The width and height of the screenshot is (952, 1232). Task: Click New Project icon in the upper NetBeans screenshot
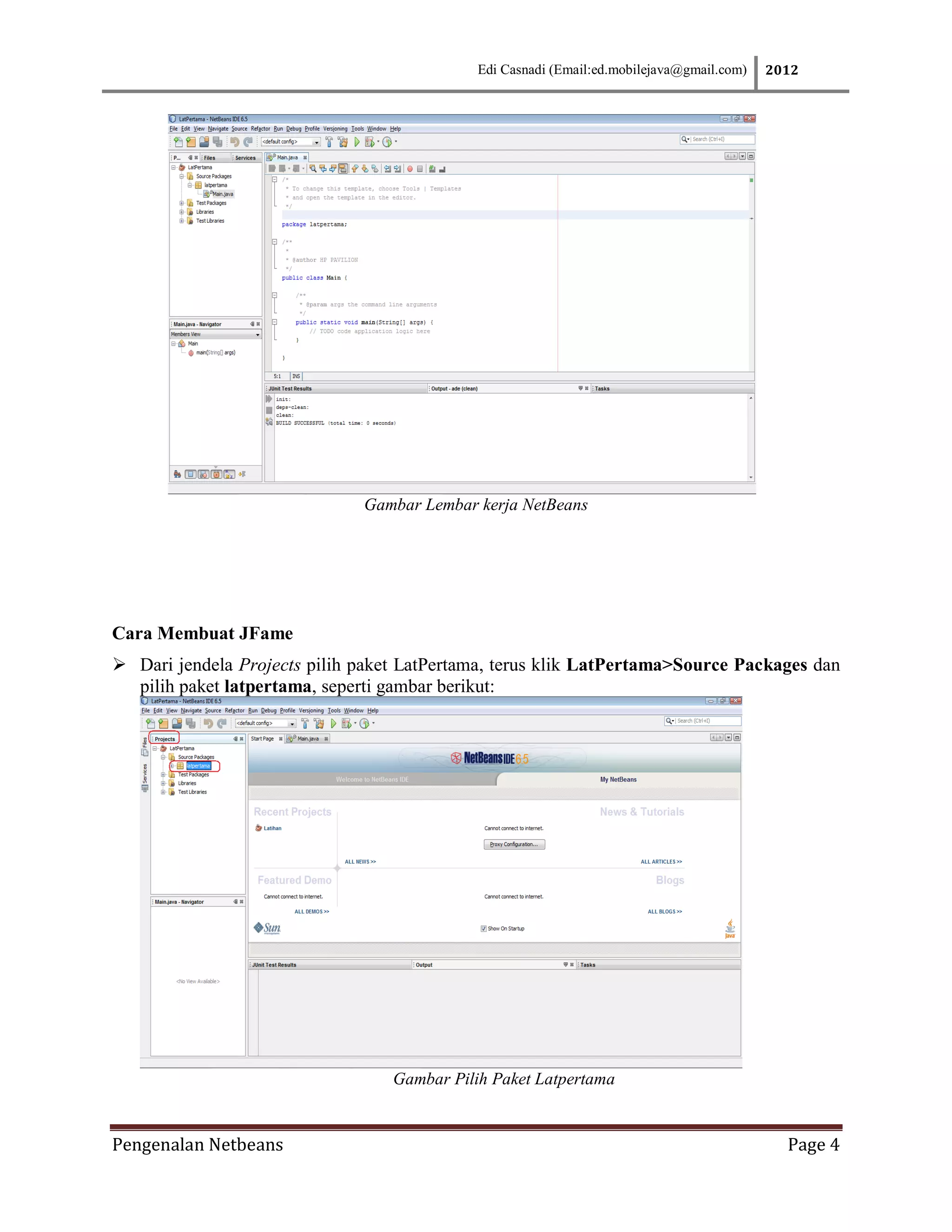(x=191, y=142)
